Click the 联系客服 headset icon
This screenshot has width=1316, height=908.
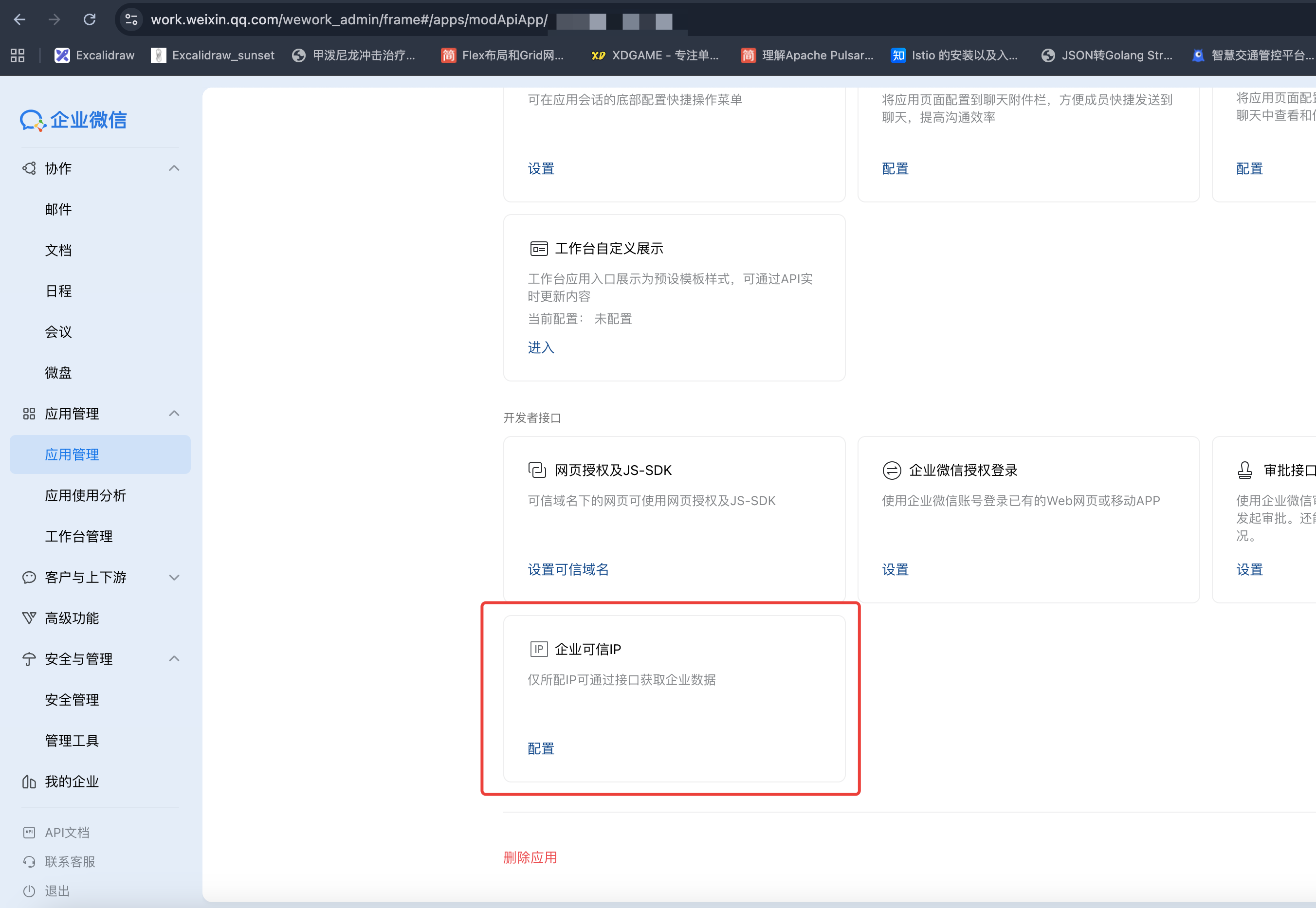pos(29,861)
